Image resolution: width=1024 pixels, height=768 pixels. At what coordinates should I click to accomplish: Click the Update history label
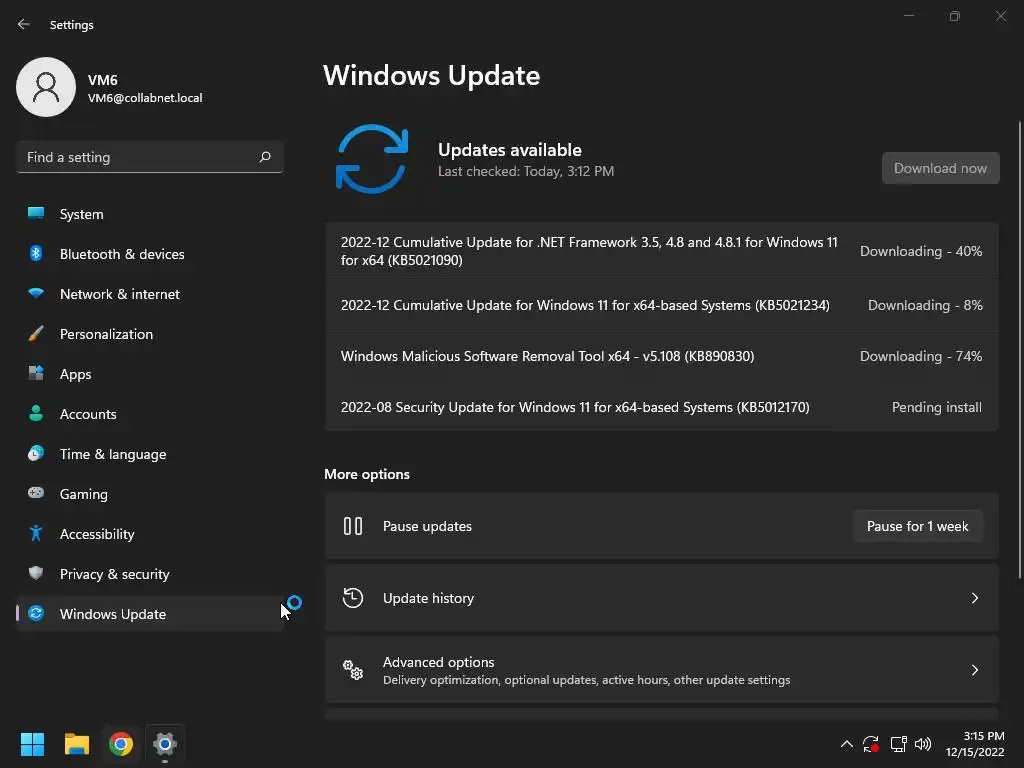coord(428,598)
